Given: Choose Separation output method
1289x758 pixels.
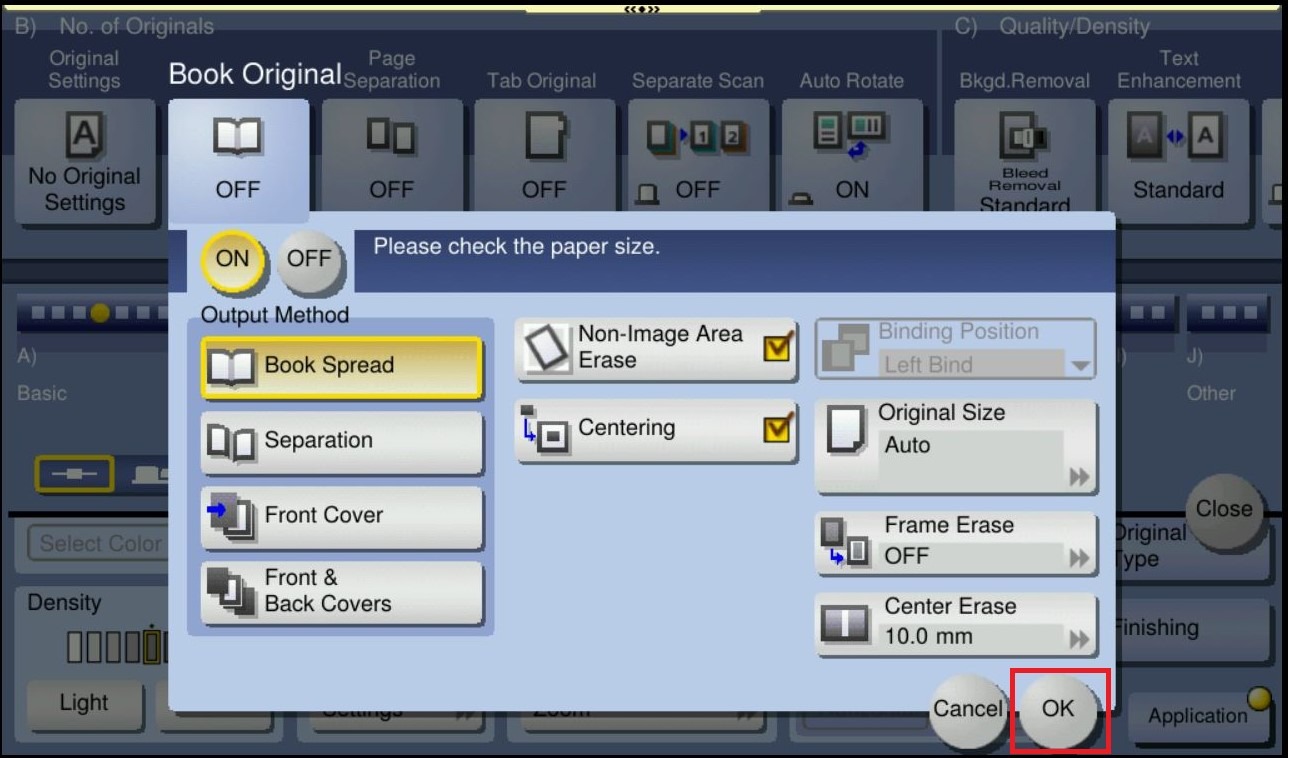Looking at the screenshot, I should (x=341, y=441).
